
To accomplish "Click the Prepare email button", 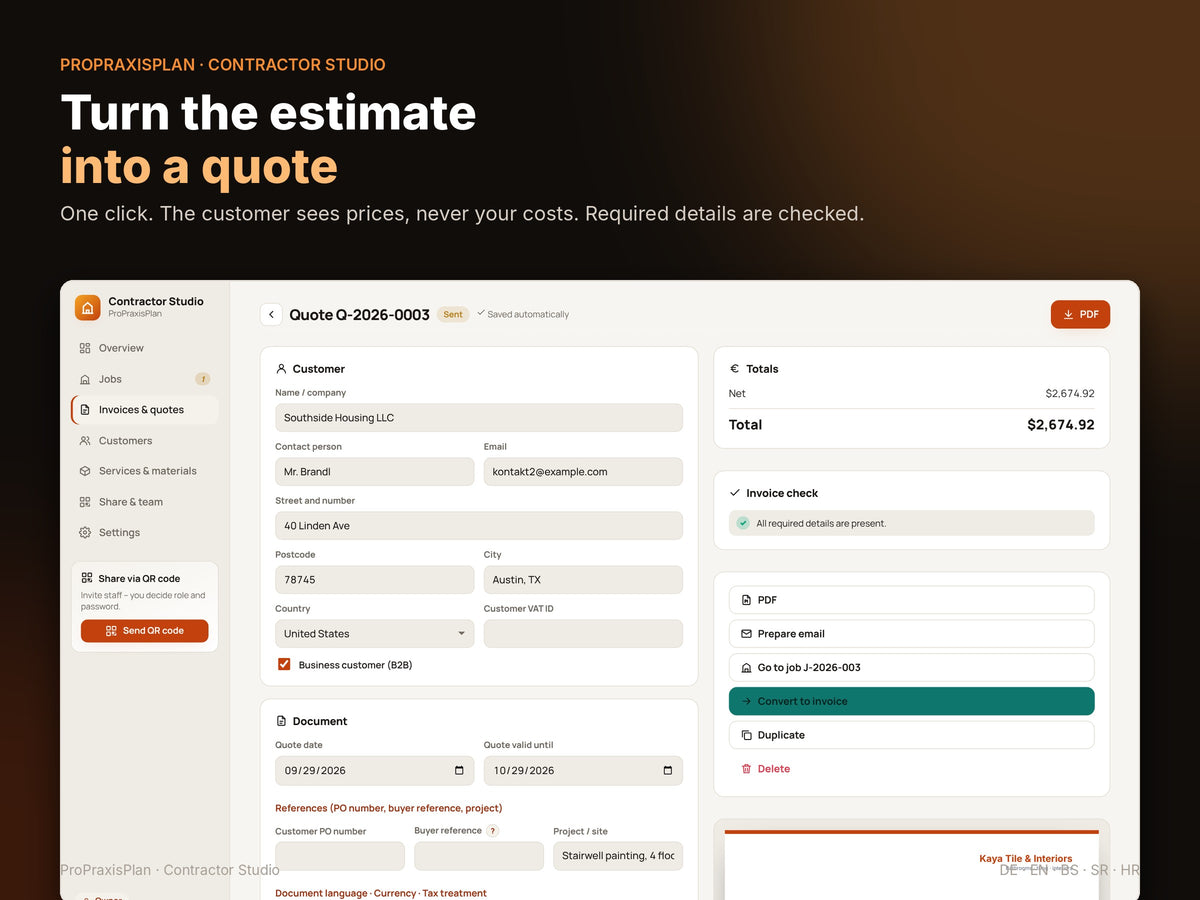I will point(911,634).
